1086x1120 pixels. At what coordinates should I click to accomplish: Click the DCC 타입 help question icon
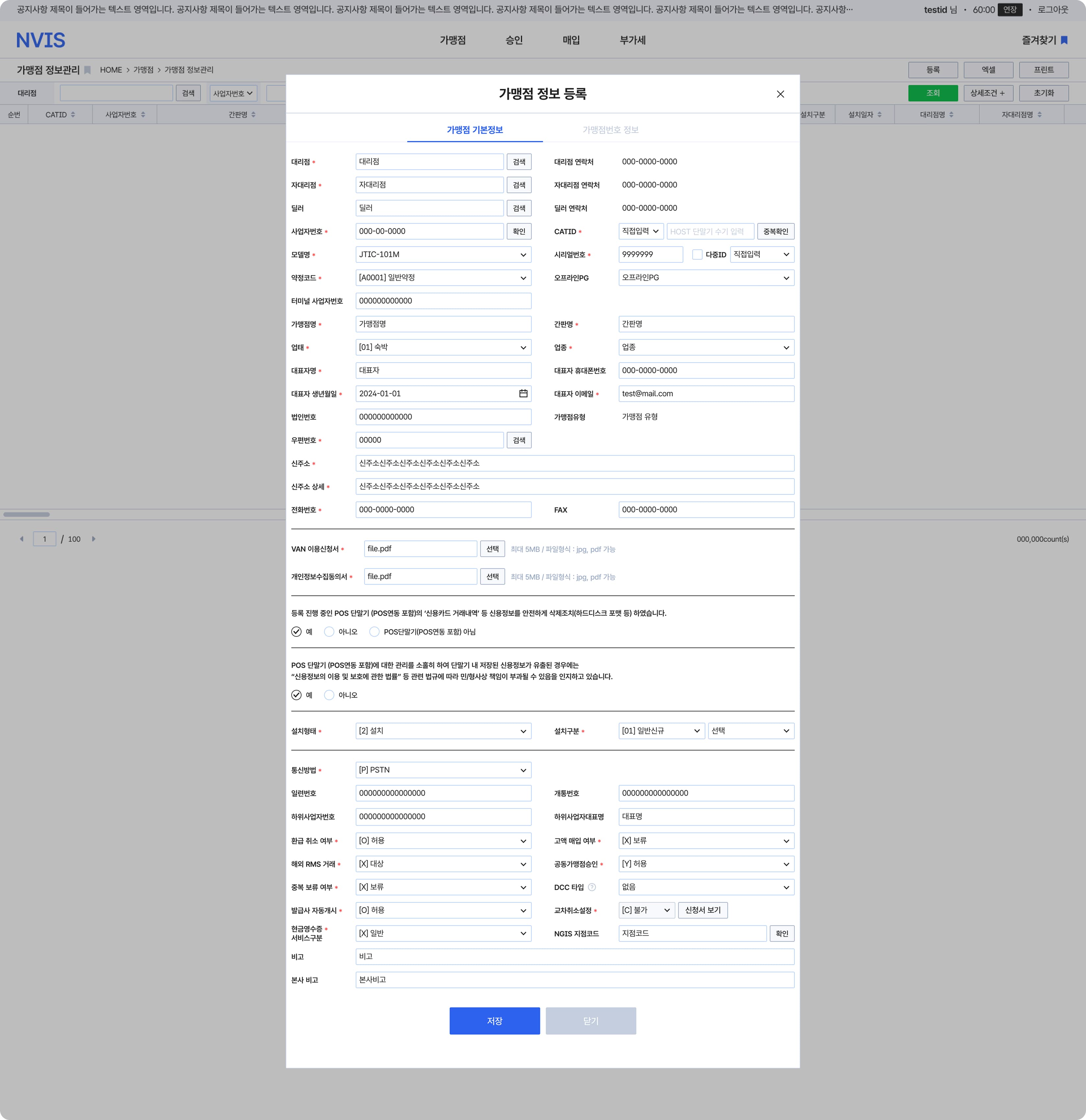[x=592, y=888]
